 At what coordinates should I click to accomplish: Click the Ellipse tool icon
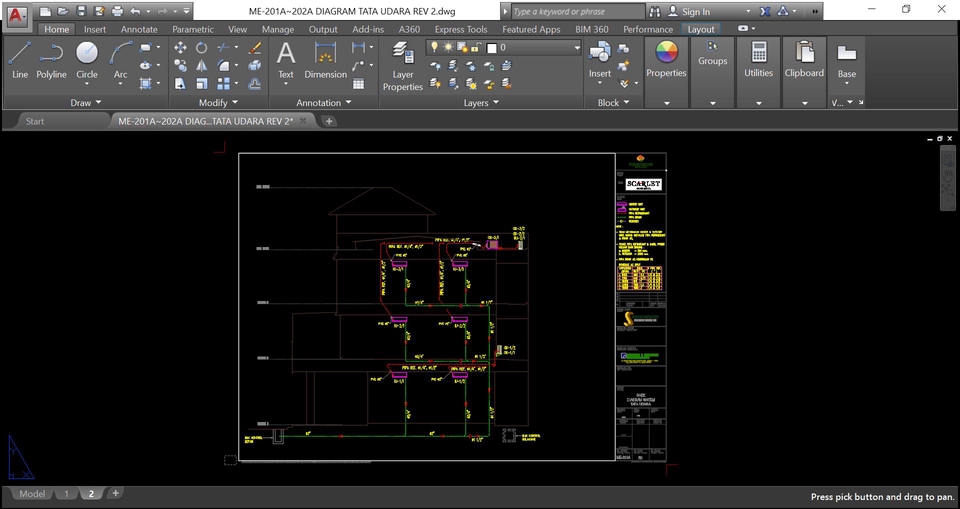[x=146, y=65]
